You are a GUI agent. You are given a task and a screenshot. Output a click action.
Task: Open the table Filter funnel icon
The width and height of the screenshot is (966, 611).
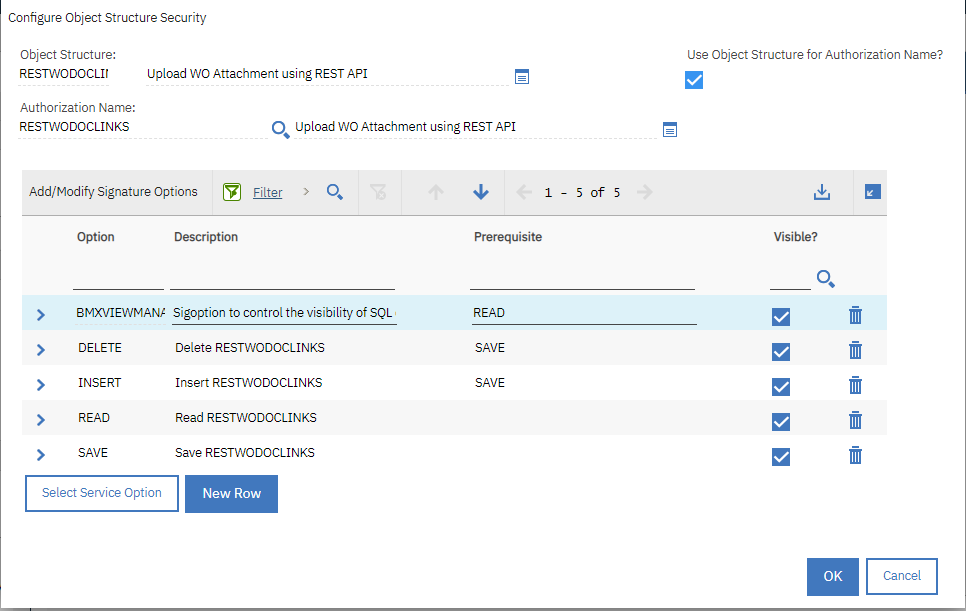point(232,191)
